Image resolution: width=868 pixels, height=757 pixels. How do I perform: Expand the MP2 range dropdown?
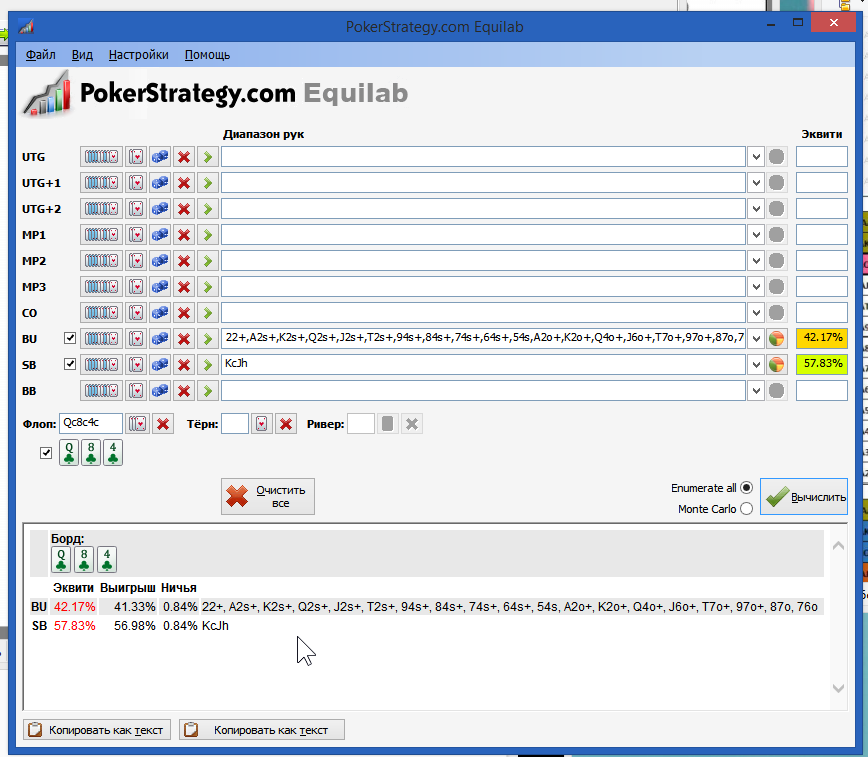pos(756,261)
